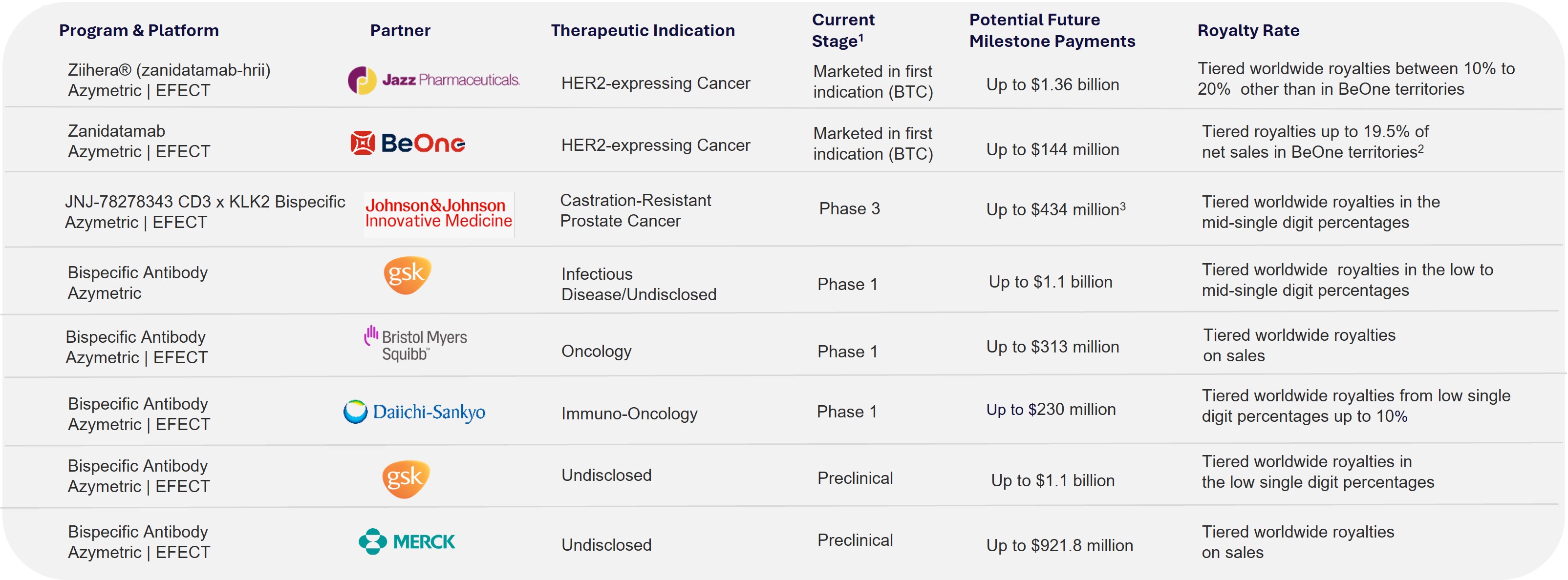Image resolution: width=1568 pixels, height=580 pixels.
Task: Select the Daiichi-Sankyo logo
Action: pyautogui.click(x=414, y=412)
